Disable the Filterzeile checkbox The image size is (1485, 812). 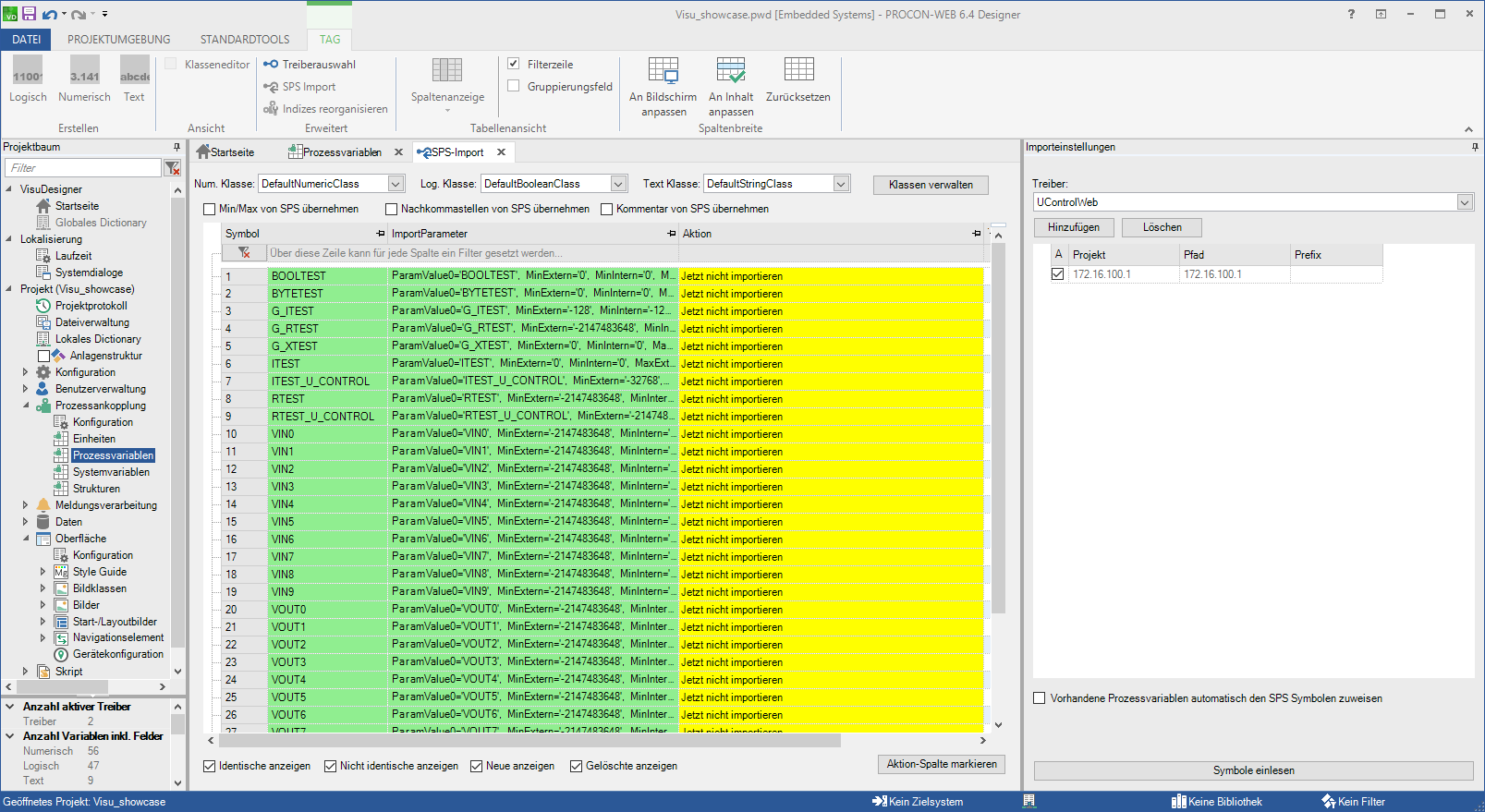pyautogui.click(x=514, y=64)
